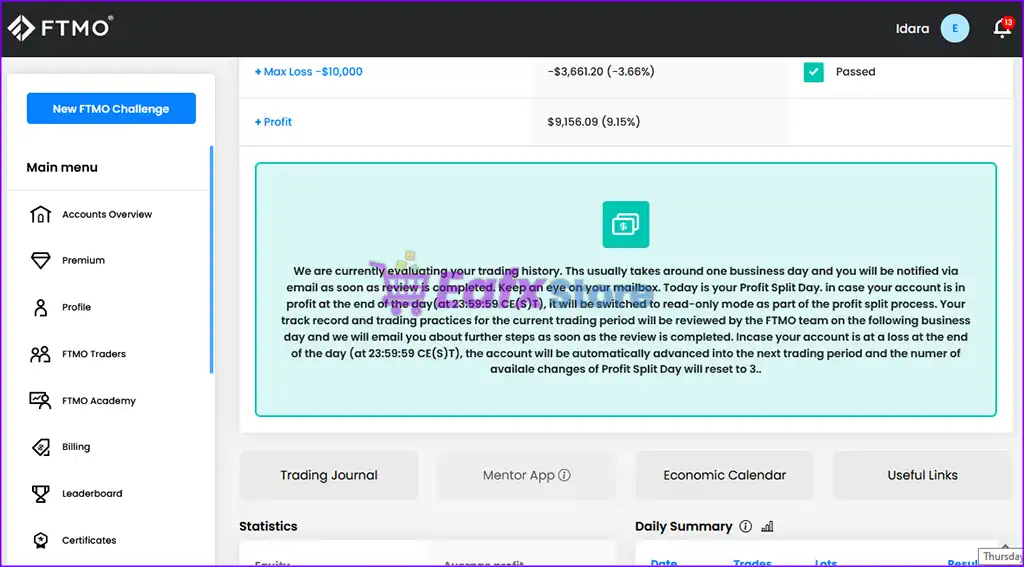Viewport: 1024px width, 567px height.
Task: Click the FTMO Traders people icon
Action: 40,354
